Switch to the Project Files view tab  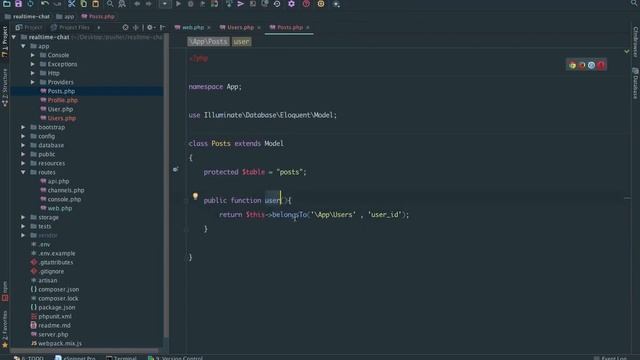[70, 27]
